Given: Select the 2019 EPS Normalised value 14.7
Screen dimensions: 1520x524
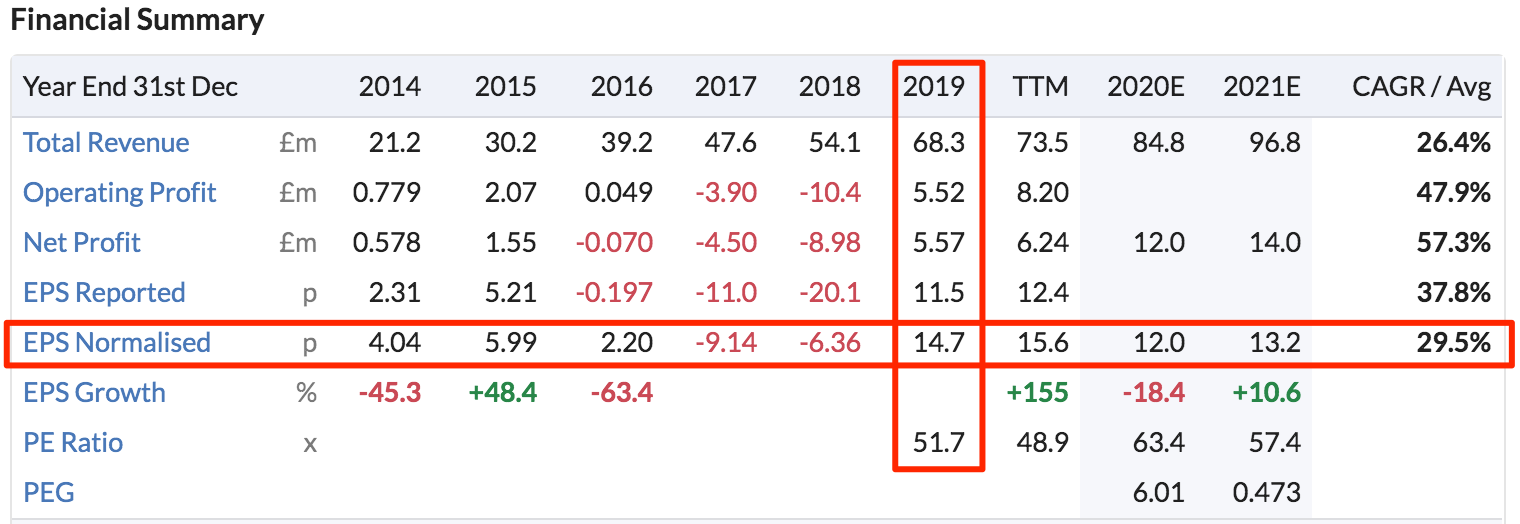Looking at the screenshot, I should pyautogui.click(x=939, y=342).
